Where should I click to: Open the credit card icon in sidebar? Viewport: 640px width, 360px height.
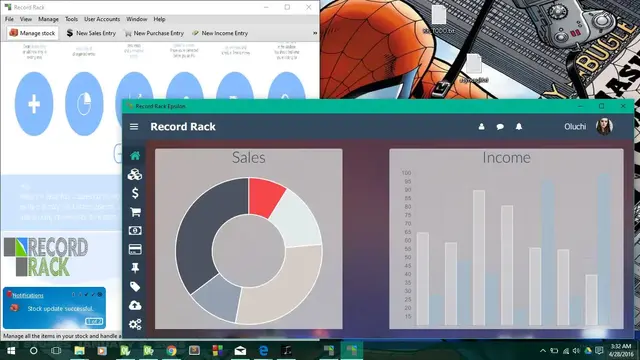pos(135,249)
